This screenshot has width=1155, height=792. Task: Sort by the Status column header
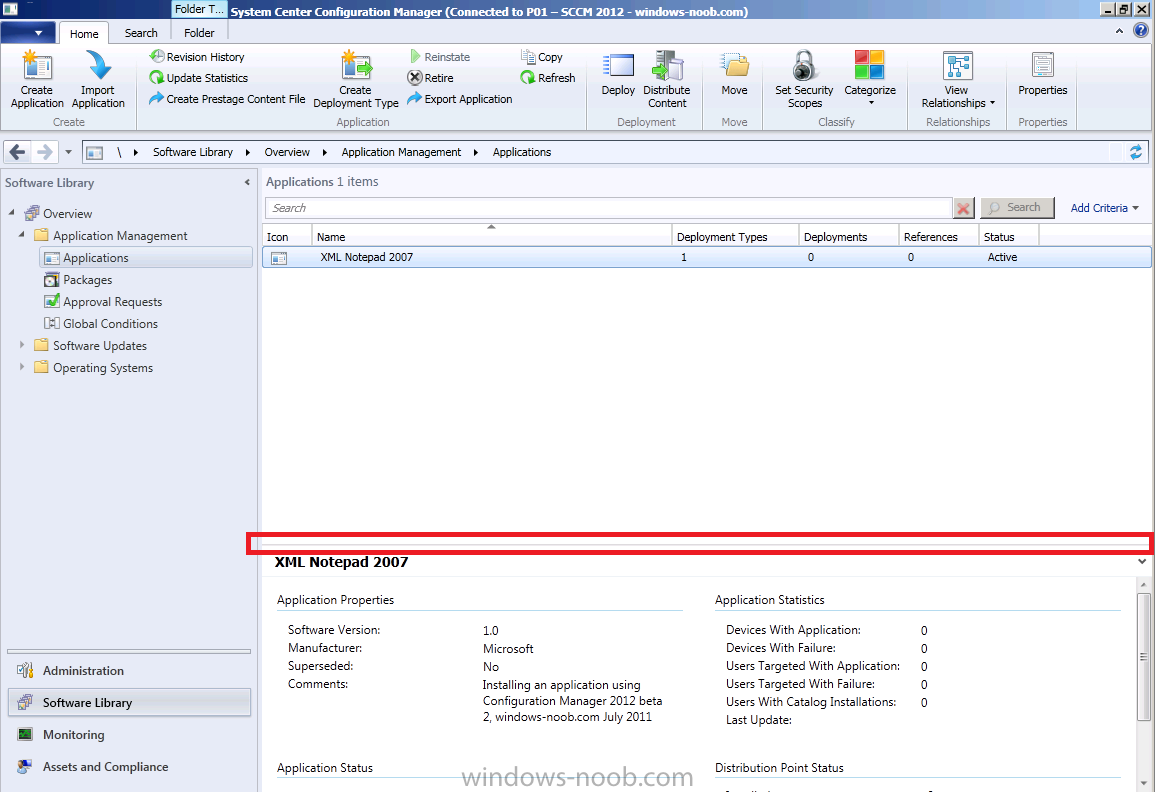[x=1008, y=236]
